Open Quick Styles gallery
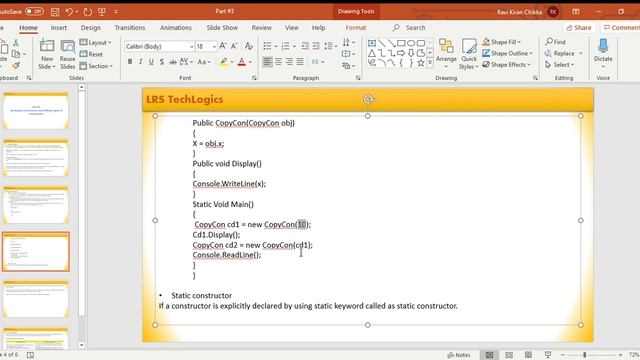Screen dimensions: 640x360 click(469, 54)
